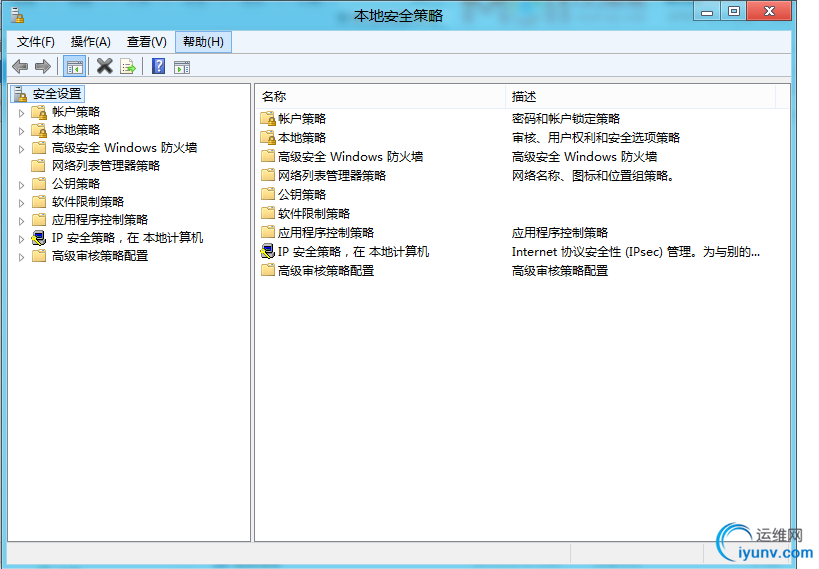Sort list by 名称 column header
Image resolution: width=819 pixels, height=569 pixels.
[x=380, y=97]
